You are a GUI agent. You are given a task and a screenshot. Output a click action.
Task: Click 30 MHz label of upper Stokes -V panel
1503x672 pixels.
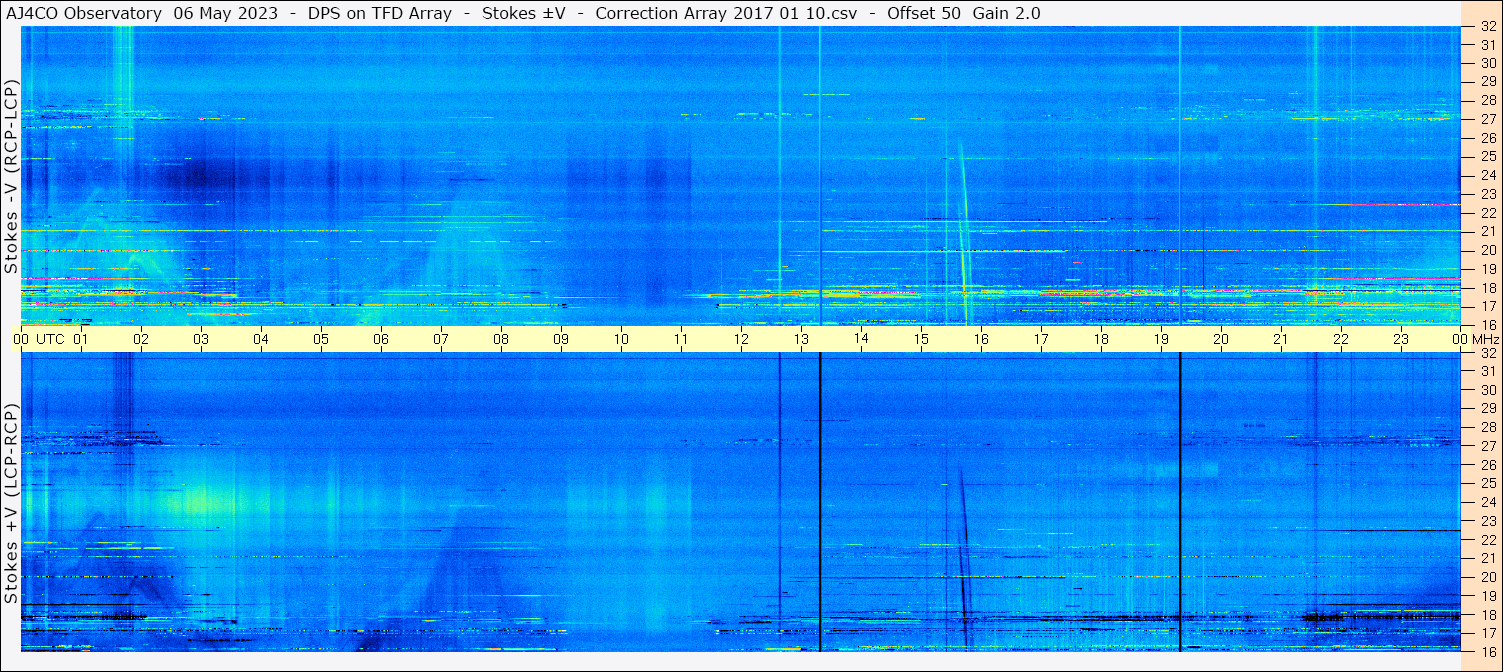[1487, 63]
